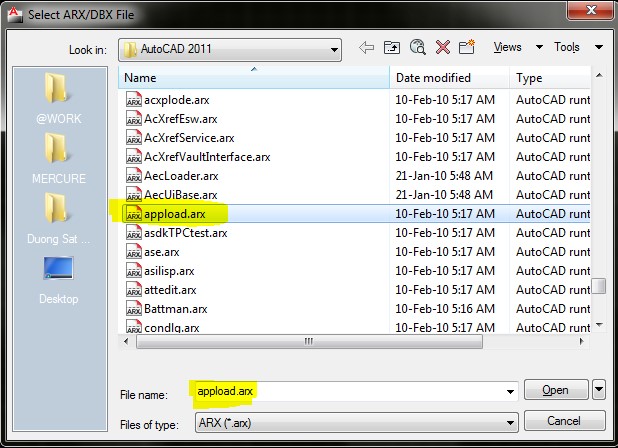Image resolution: width=618 pixels, height=448 pixels.
Task: Open the Tools dropdown arrow
Action: click(x=599, y=47)
